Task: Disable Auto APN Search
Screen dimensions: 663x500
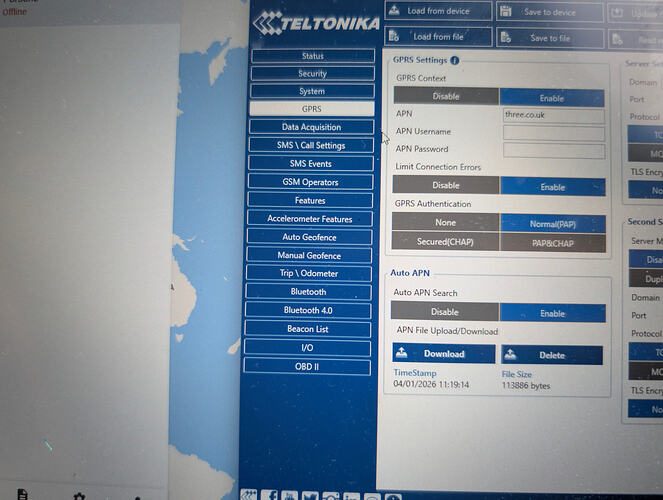Action: pyautogui.click(x=445, y=312)
